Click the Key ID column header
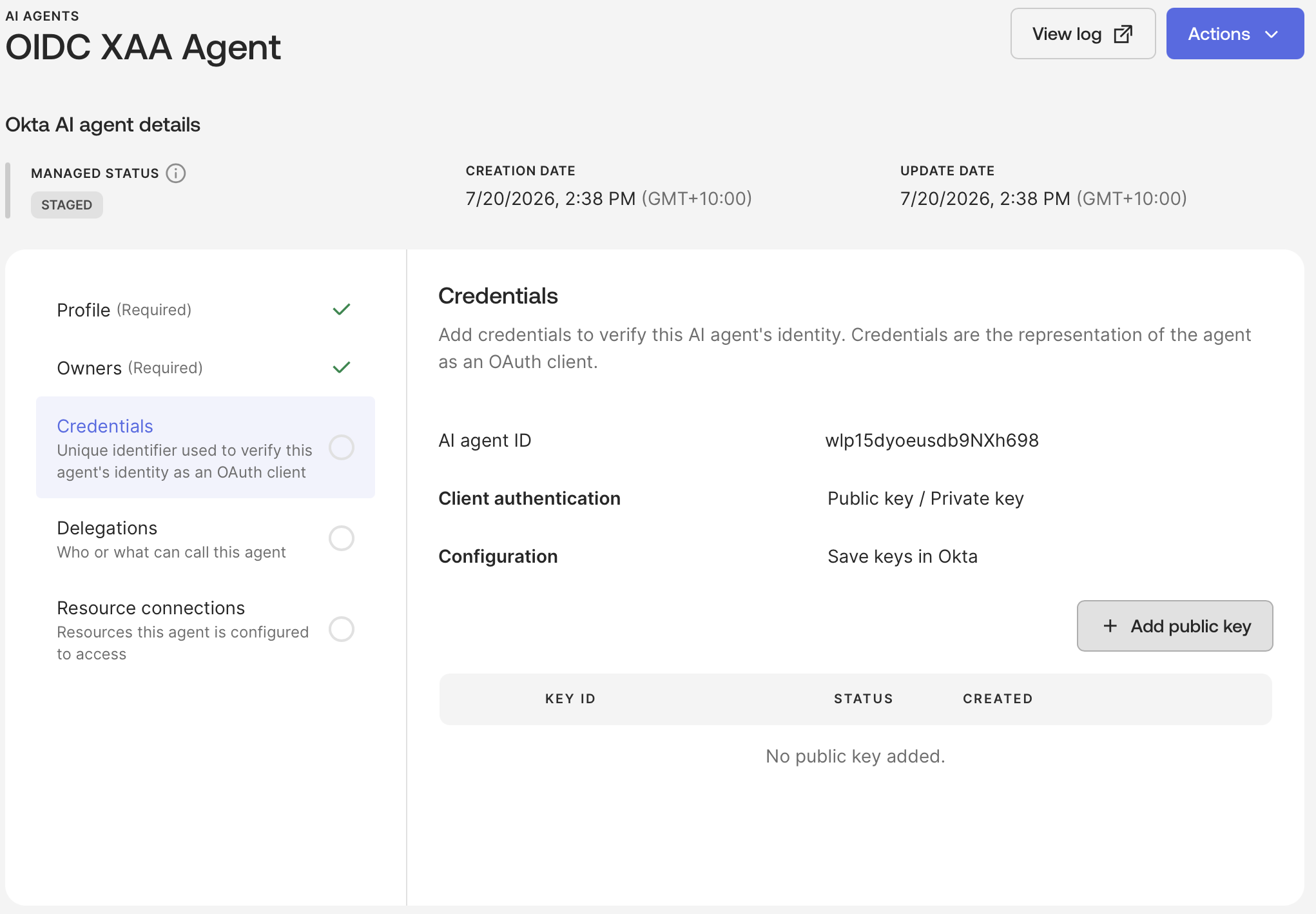This screenshot has height=914, width=1316. pyautogui.click(x=570, y=699)
